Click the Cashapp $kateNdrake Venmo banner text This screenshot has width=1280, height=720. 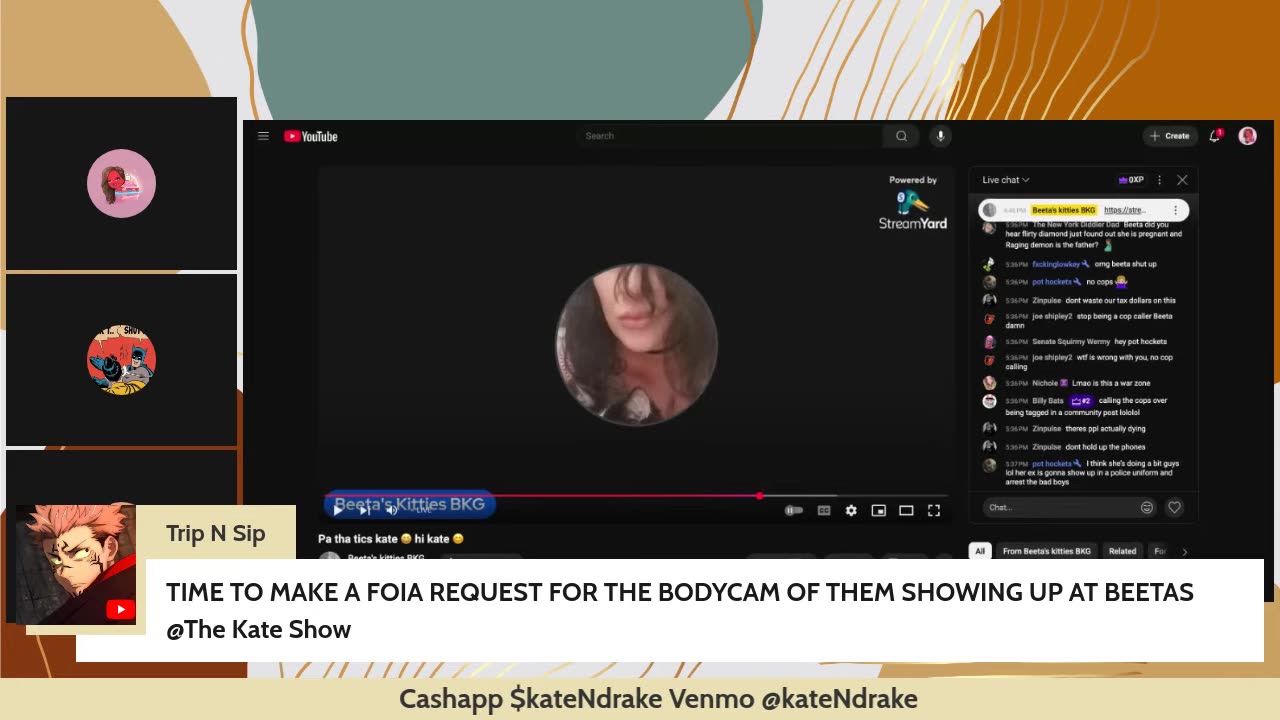point(658,699)
